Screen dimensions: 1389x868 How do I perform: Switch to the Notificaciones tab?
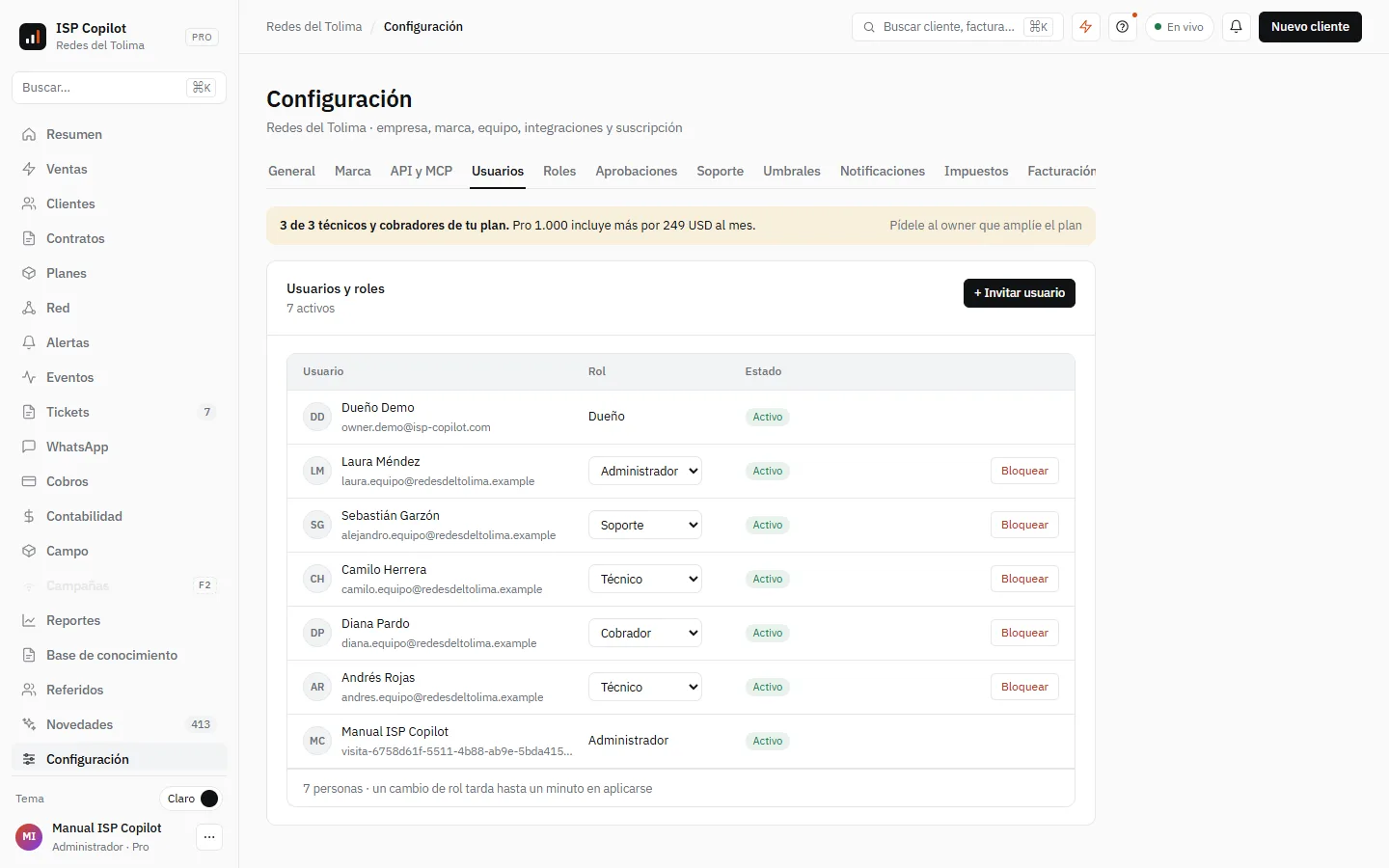[883, 171]
